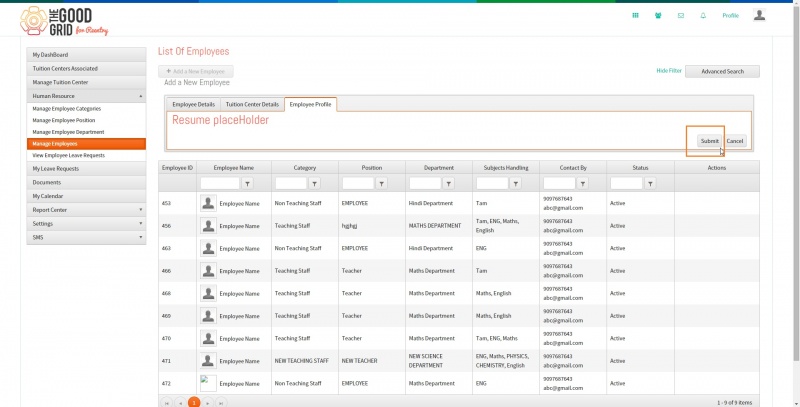Click the Position column filter icon
800x407 pixels.
[x=381, y=183]
